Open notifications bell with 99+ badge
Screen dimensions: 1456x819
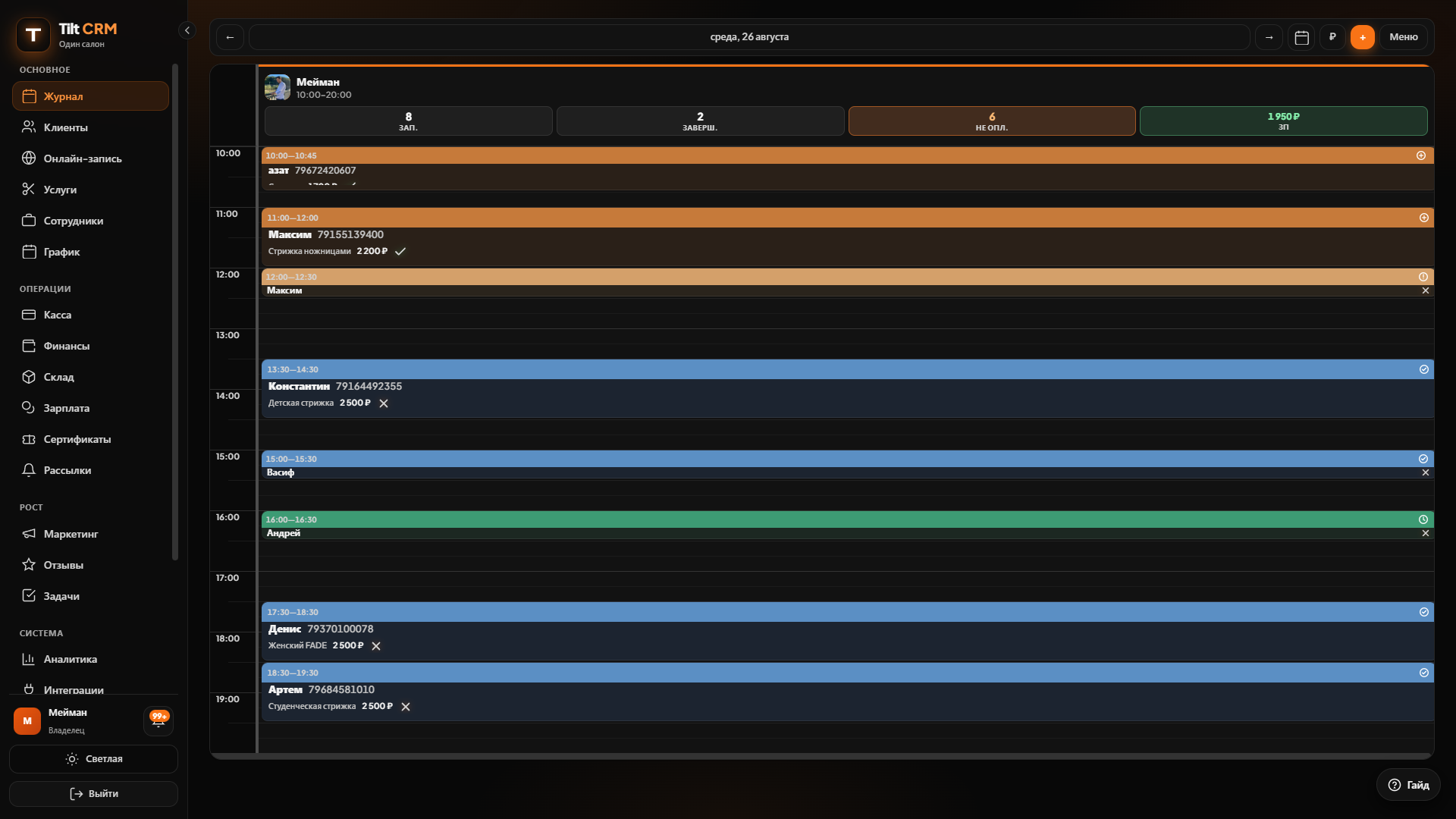(x=158, y=720)
